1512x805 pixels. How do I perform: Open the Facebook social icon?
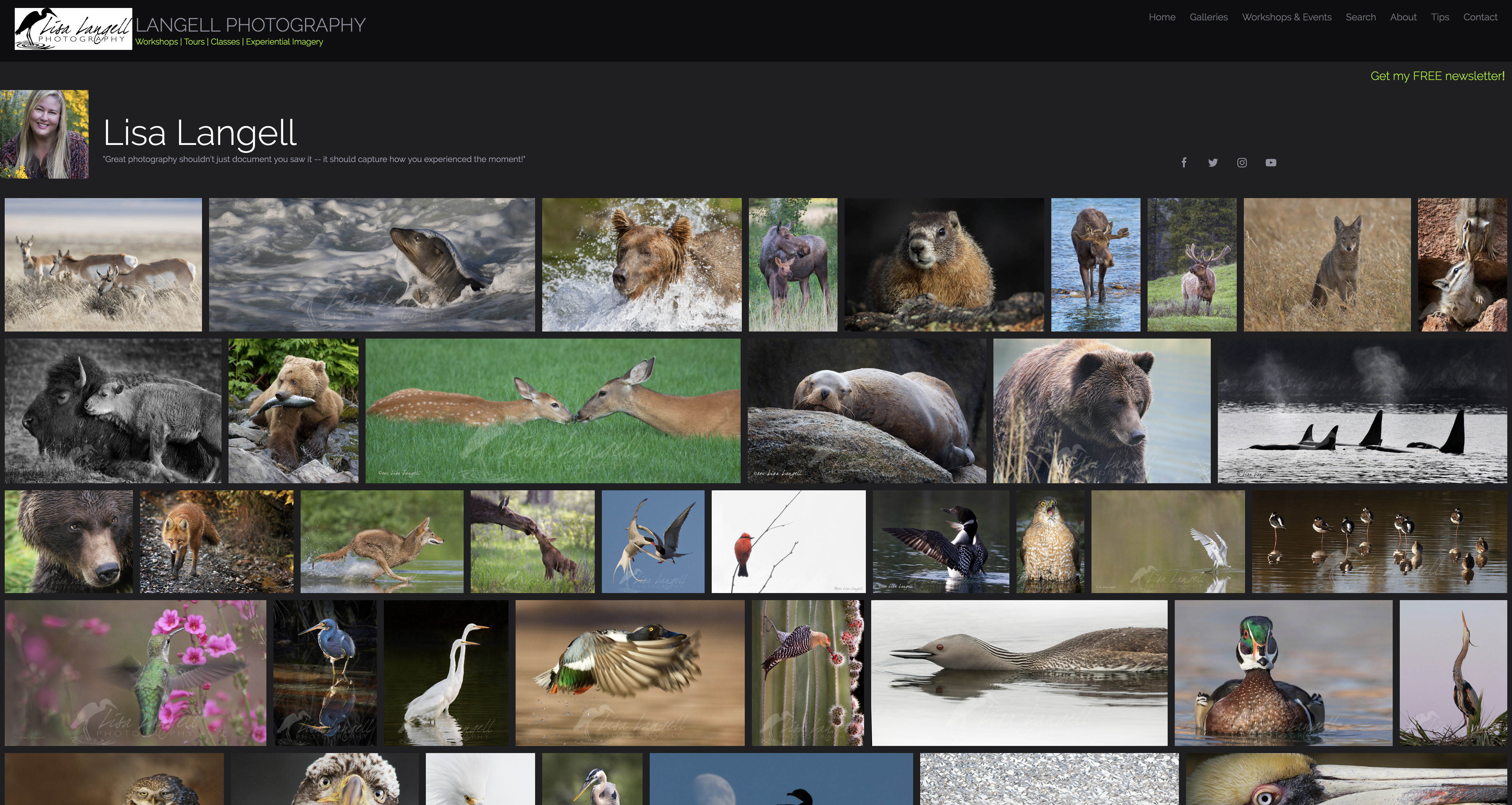1184,163
